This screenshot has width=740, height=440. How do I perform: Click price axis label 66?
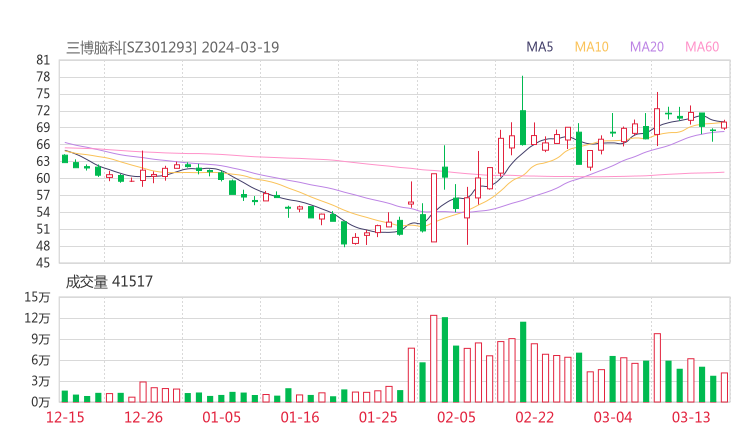point(42,144)
